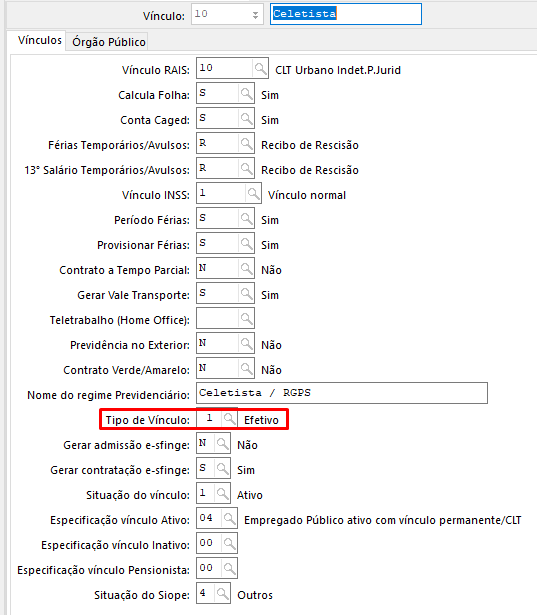Image resolution: width=537 pixels, height=615 pixels.
Task: Open search icon for Conta Caged
Action: pos(246,118)
